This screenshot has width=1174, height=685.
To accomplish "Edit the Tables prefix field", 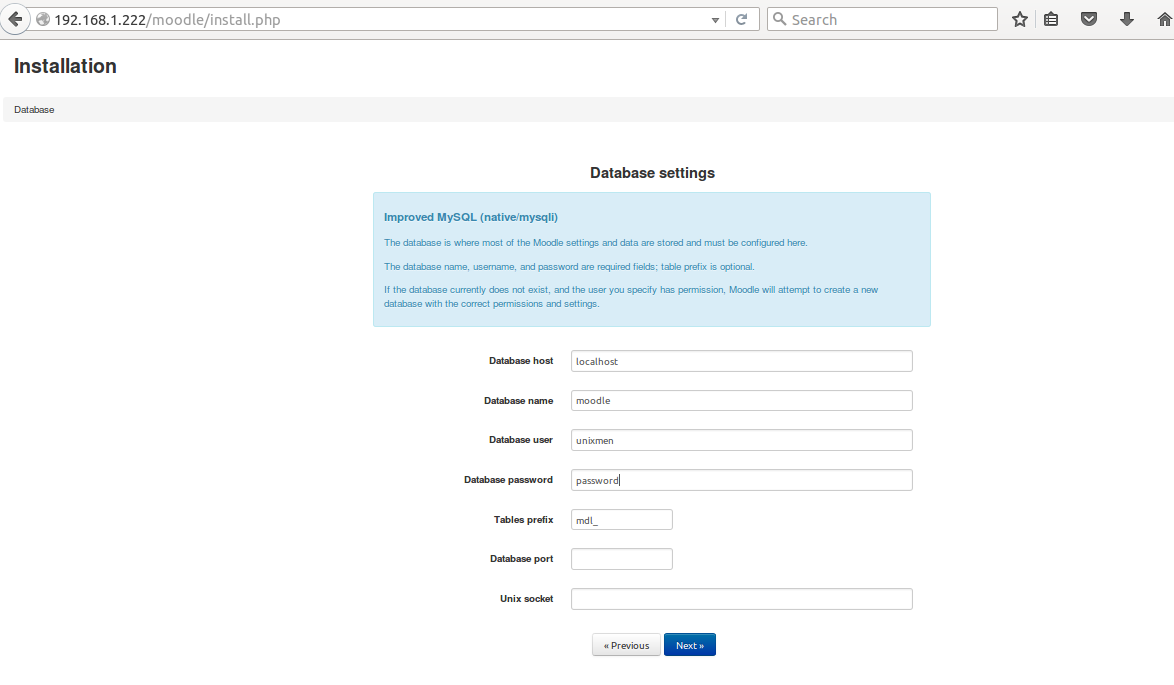I will 621,520.
